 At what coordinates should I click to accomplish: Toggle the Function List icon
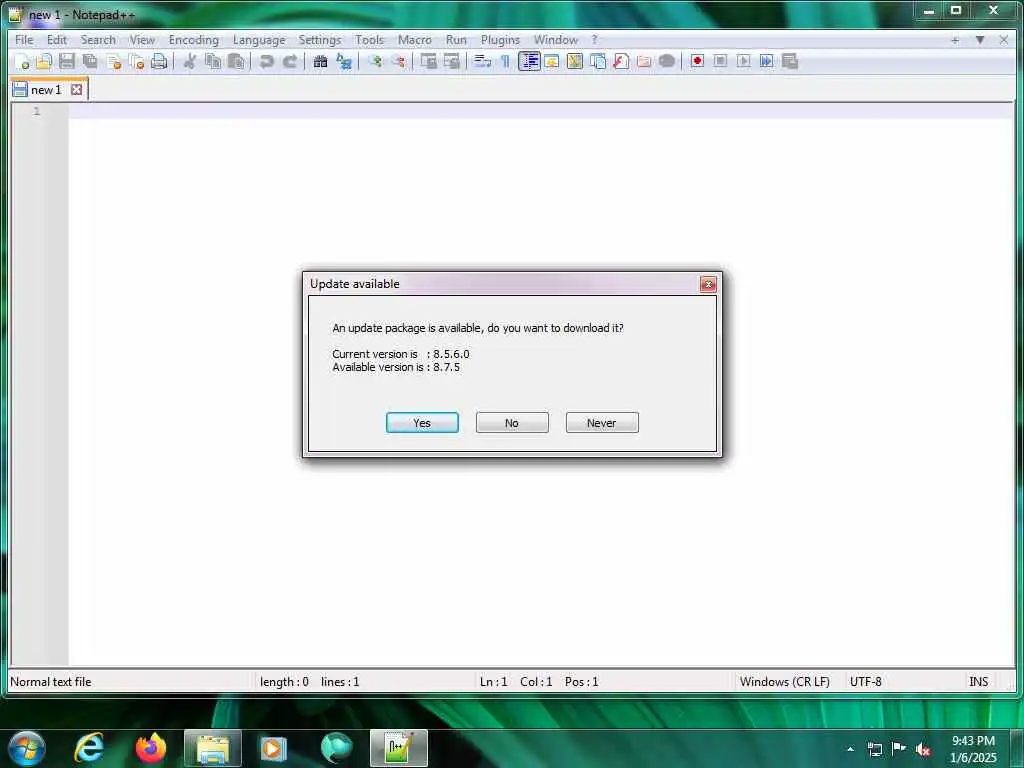point(621,61)
